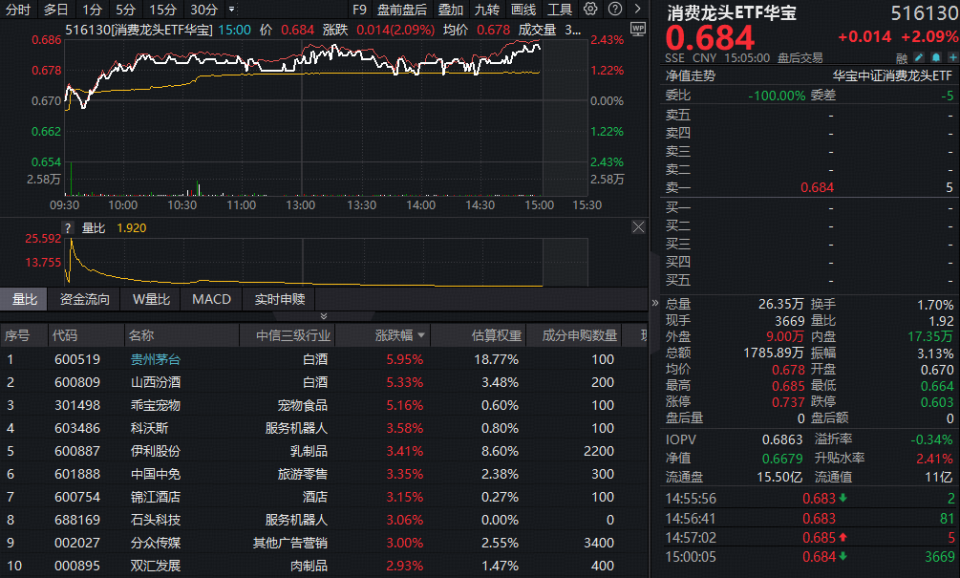The image size is (960, 578).
Task: Switch to MACD indicator tab
Action: coord(212,299)
